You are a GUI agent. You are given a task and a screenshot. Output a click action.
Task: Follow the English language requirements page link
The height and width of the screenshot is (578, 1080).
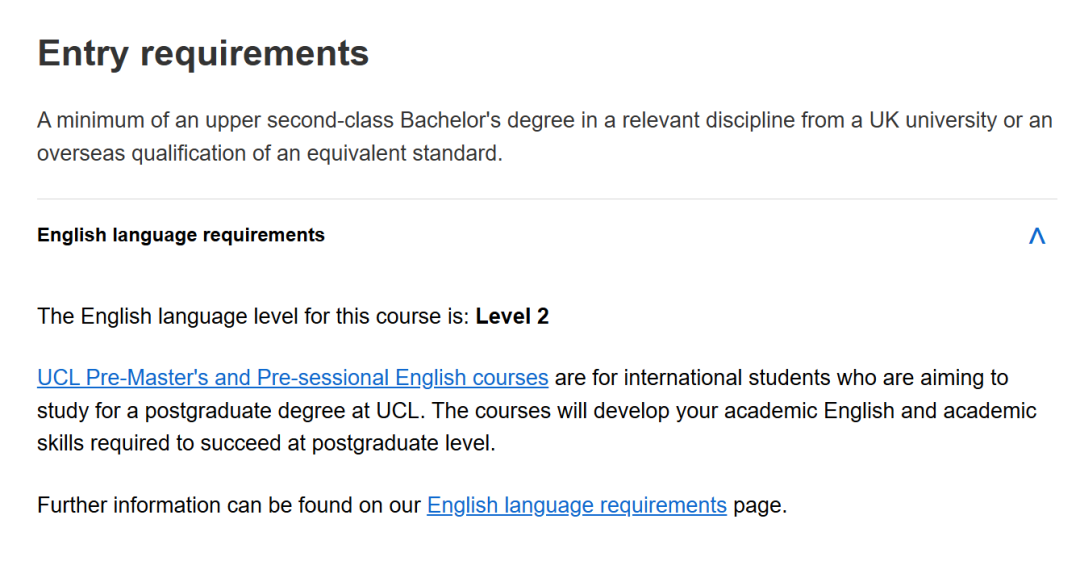pos(576,506)
